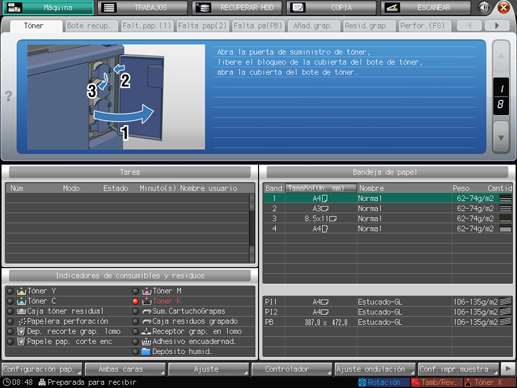The width and height of the screenshot is (517, 388).
Task: Click the question mark help icon
Action: tap(8, 96)
